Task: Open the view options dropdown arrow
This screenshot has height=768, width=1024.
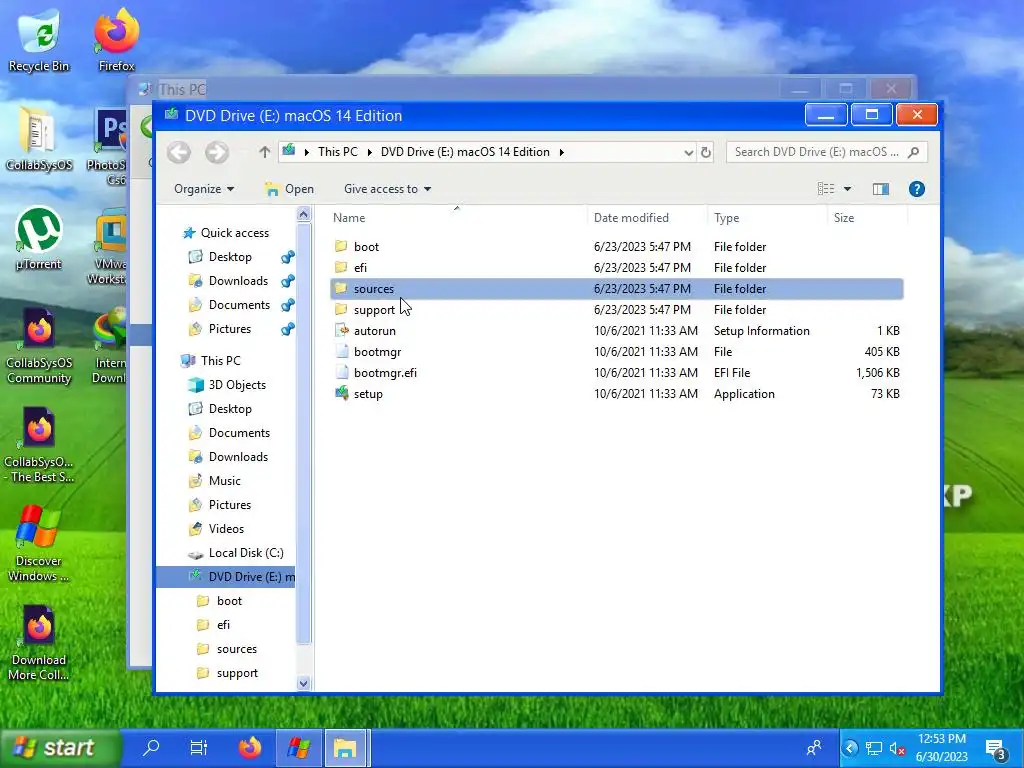Action: [x=848, y=189]
